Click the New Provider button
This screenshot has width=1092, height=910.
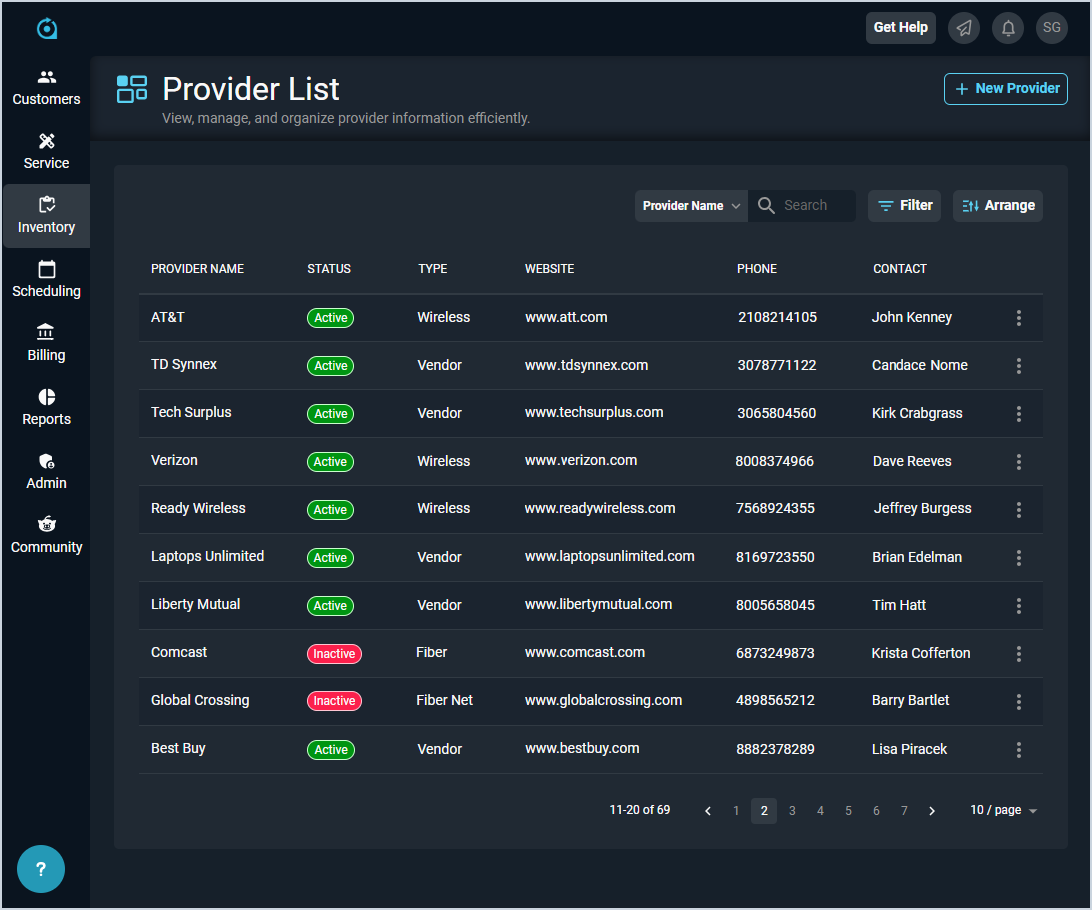(x=1006, y=89)
